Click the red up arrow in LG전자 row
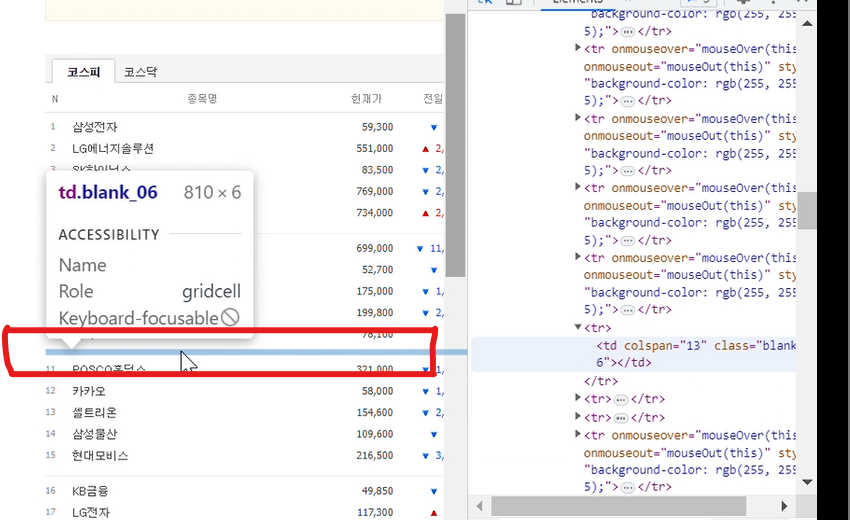This screenshot has width=850, height=520. point(434,513)
